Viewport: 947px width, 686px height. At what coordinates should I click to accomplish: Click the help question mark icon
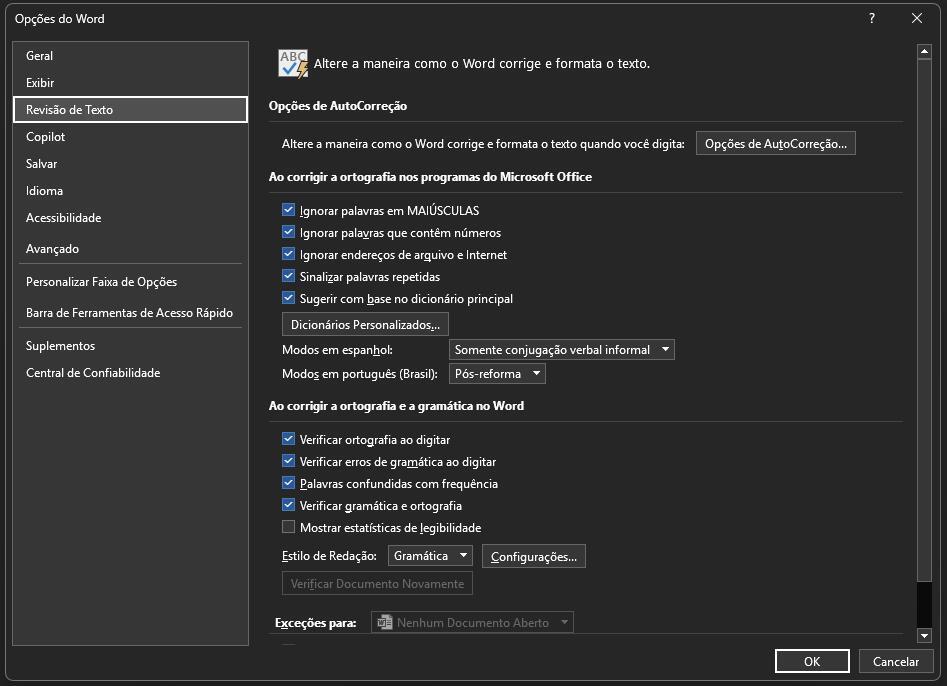(x=872, y=18)
